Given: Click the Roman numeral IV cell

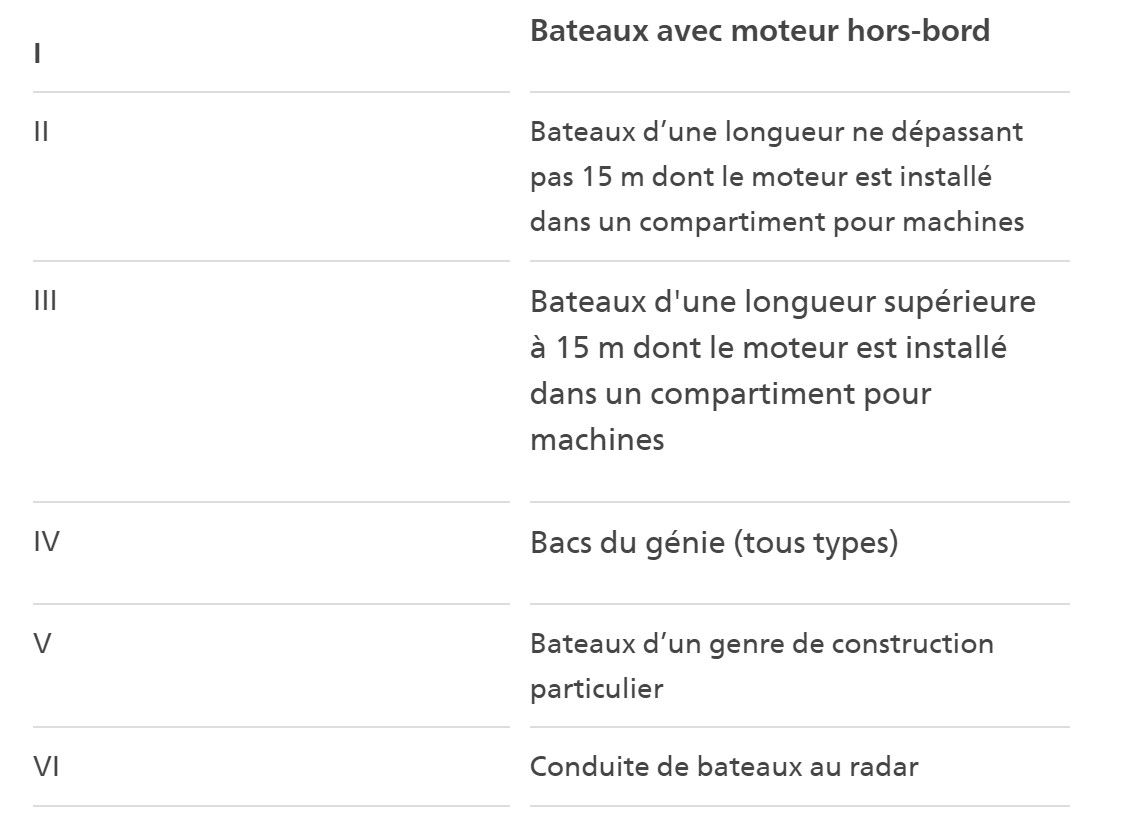Looking at the screenshot, I should coord(47,542).
